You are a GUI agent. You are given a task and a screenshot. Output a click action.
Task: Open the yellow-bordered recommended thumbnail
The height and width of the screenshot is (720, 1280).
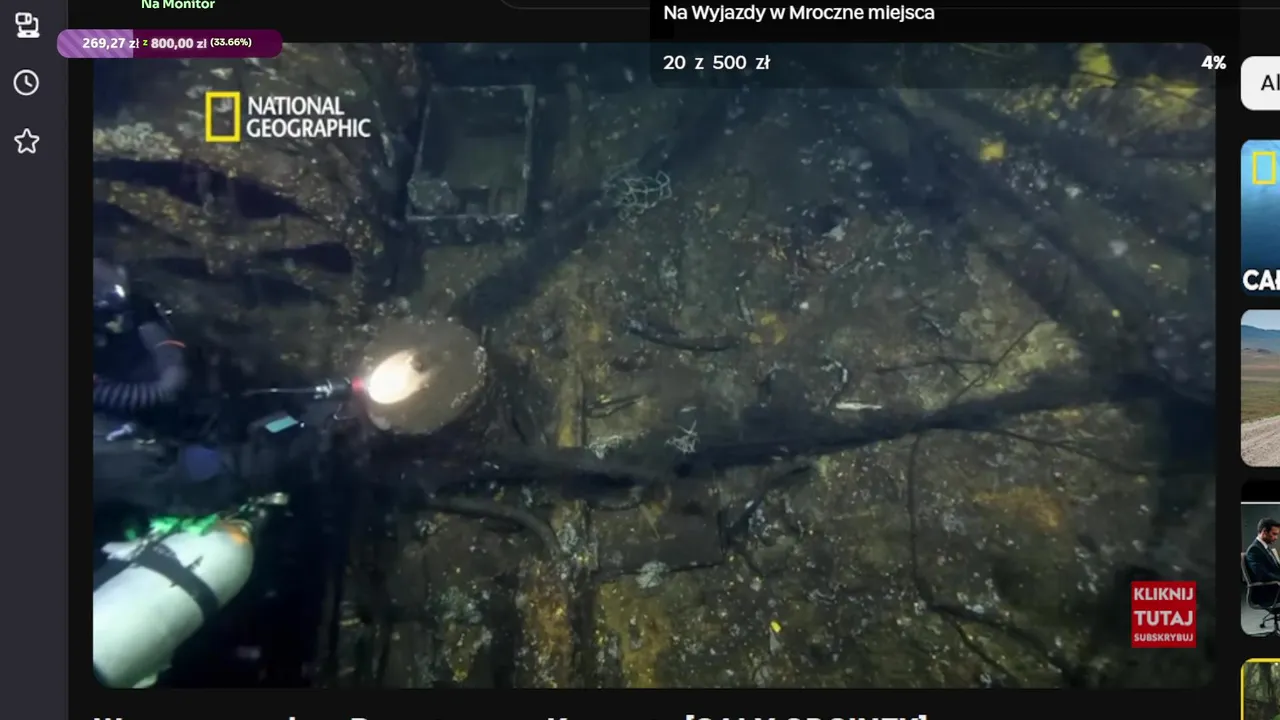(1260, 689)
